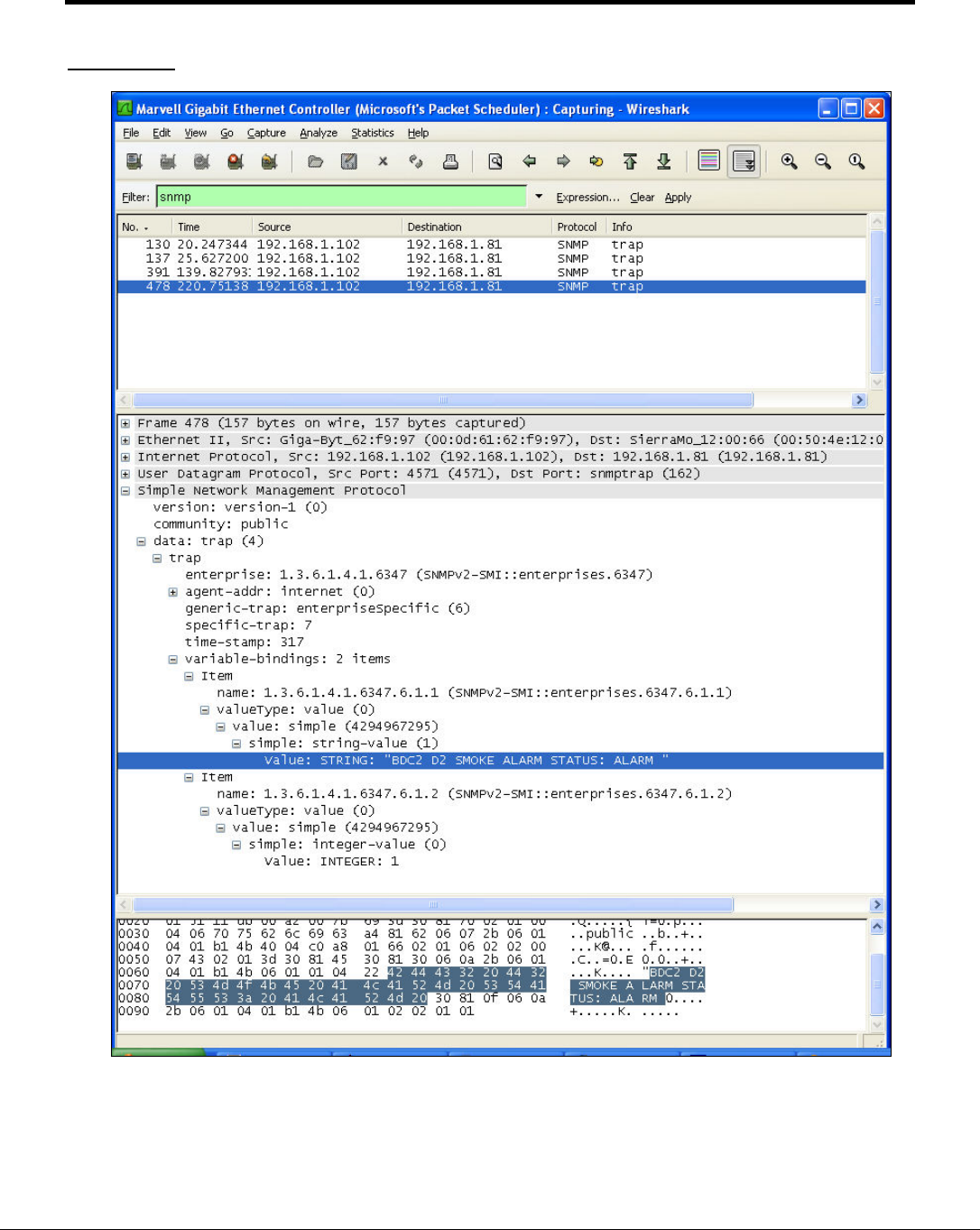Select the Value: INTEGER: 1 line

pyautogui.click(x=331, y=862)
